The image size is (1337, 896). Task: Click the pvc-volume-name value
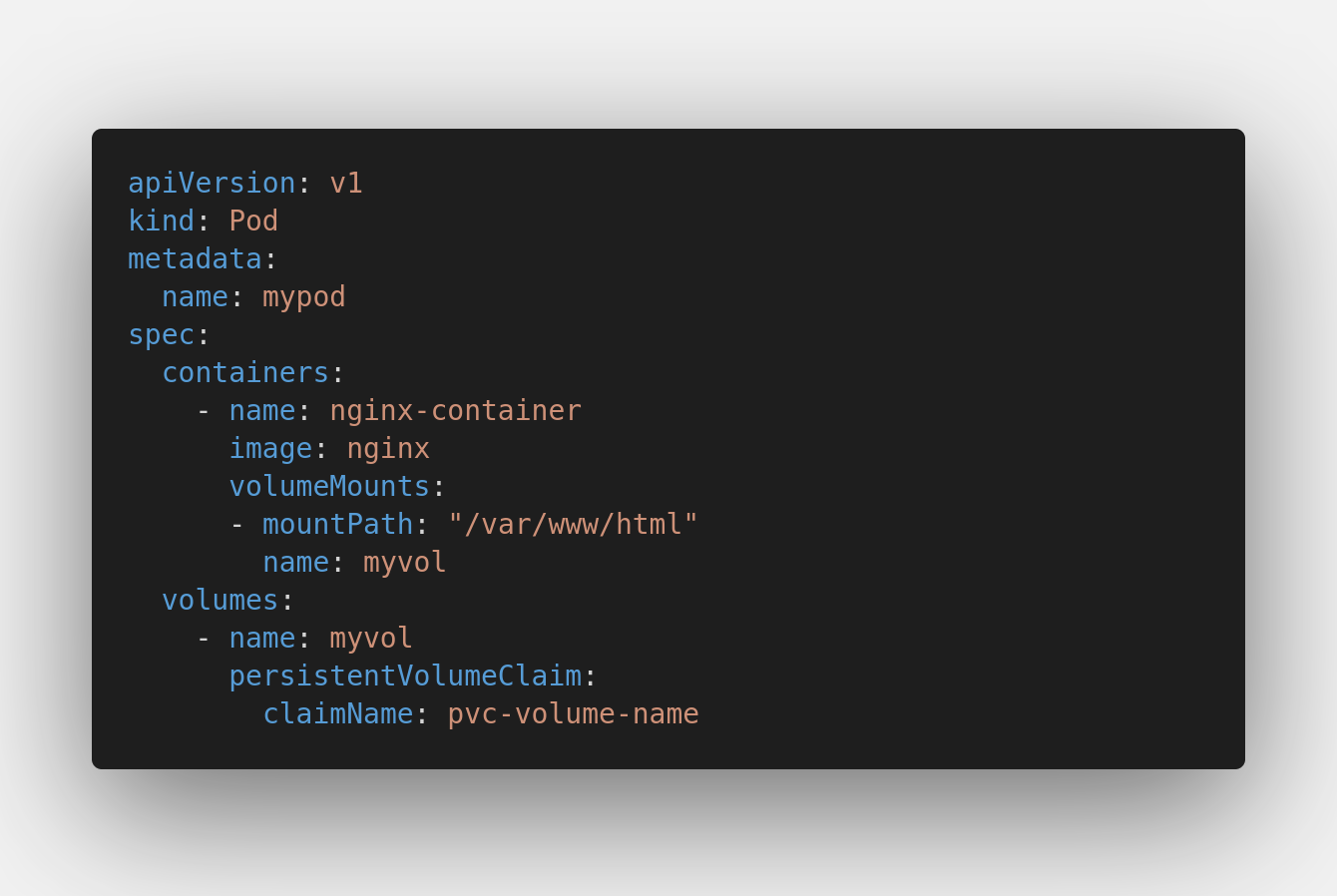(573, 714)
